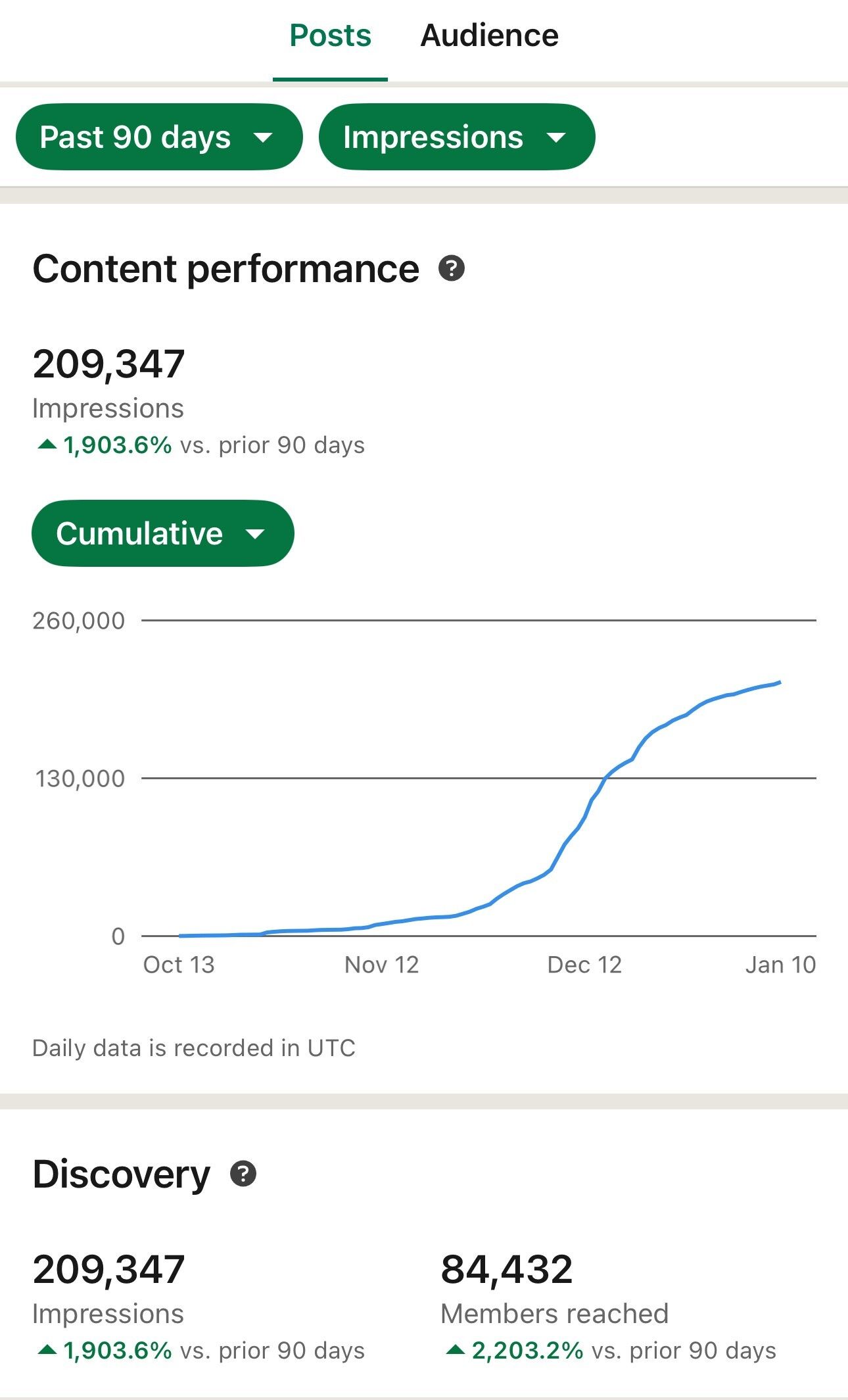The width and height of the screenshot is (848, 1400).
Task: Tap the 84,432 Members reached figure
Action: pos(506,1268)
